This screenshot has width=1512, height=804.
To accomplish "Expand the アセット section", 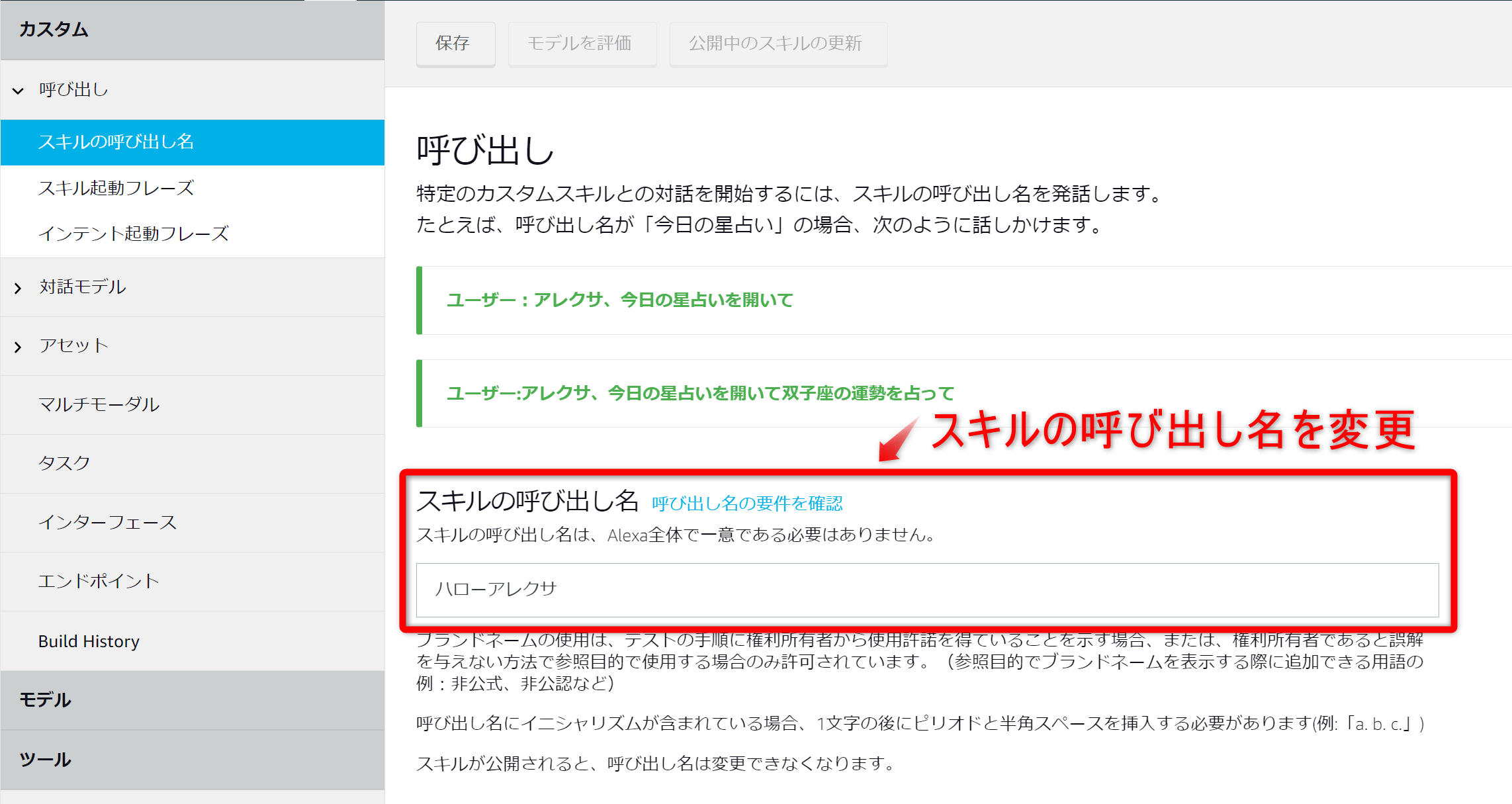I will coord(73,345).
